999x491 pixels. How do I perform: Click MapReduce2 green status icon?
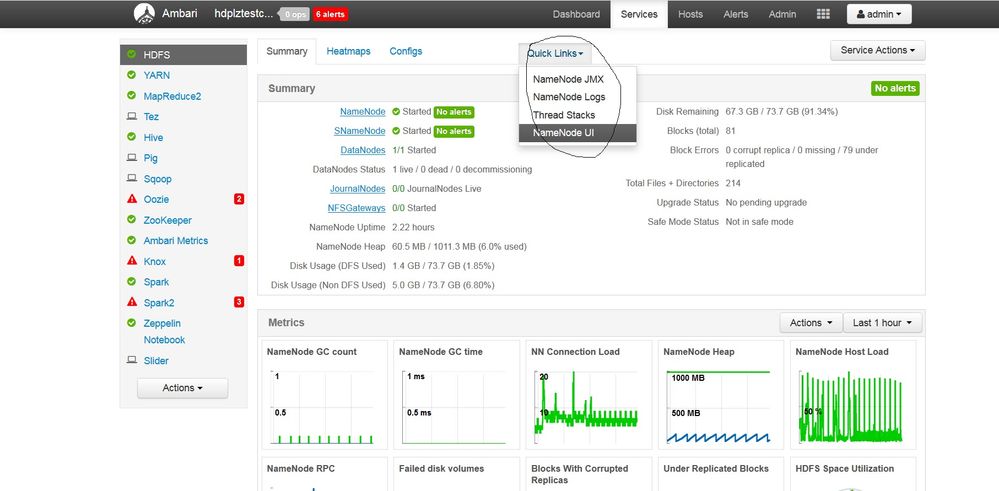pyautogui.click(x=131, y=96)
